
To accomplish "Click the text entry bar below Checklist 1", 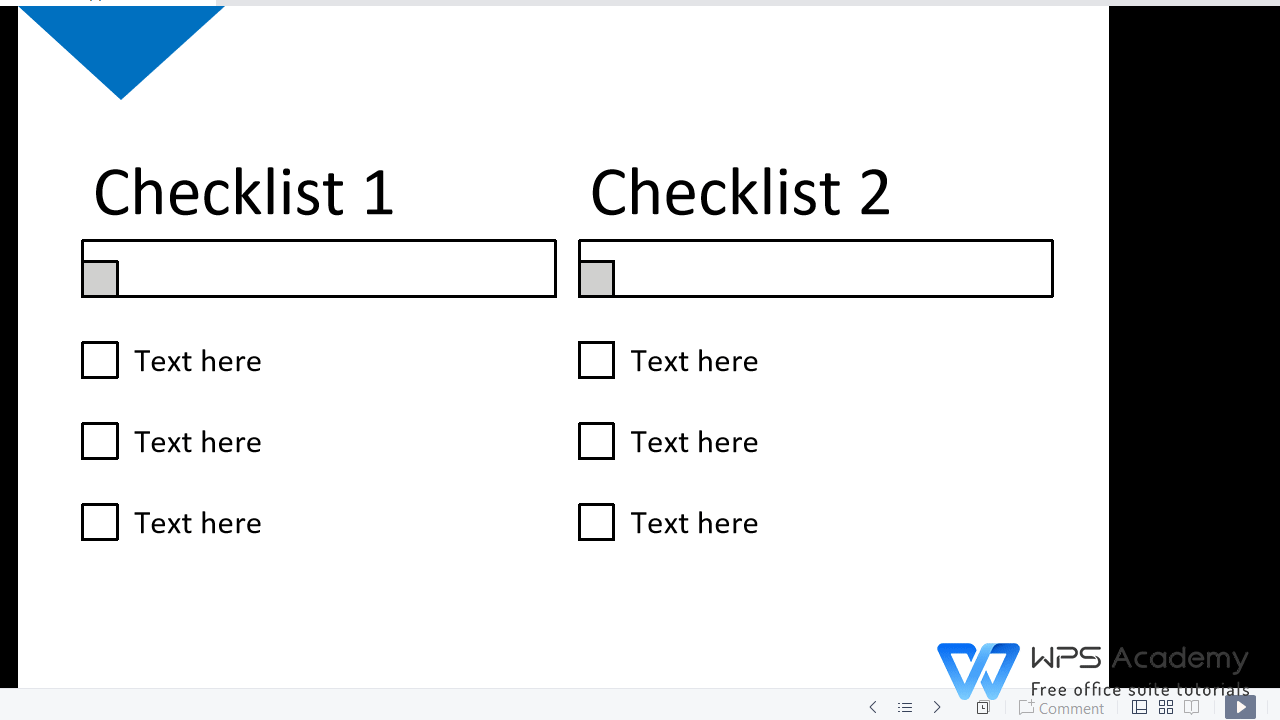I will point(318,268).
